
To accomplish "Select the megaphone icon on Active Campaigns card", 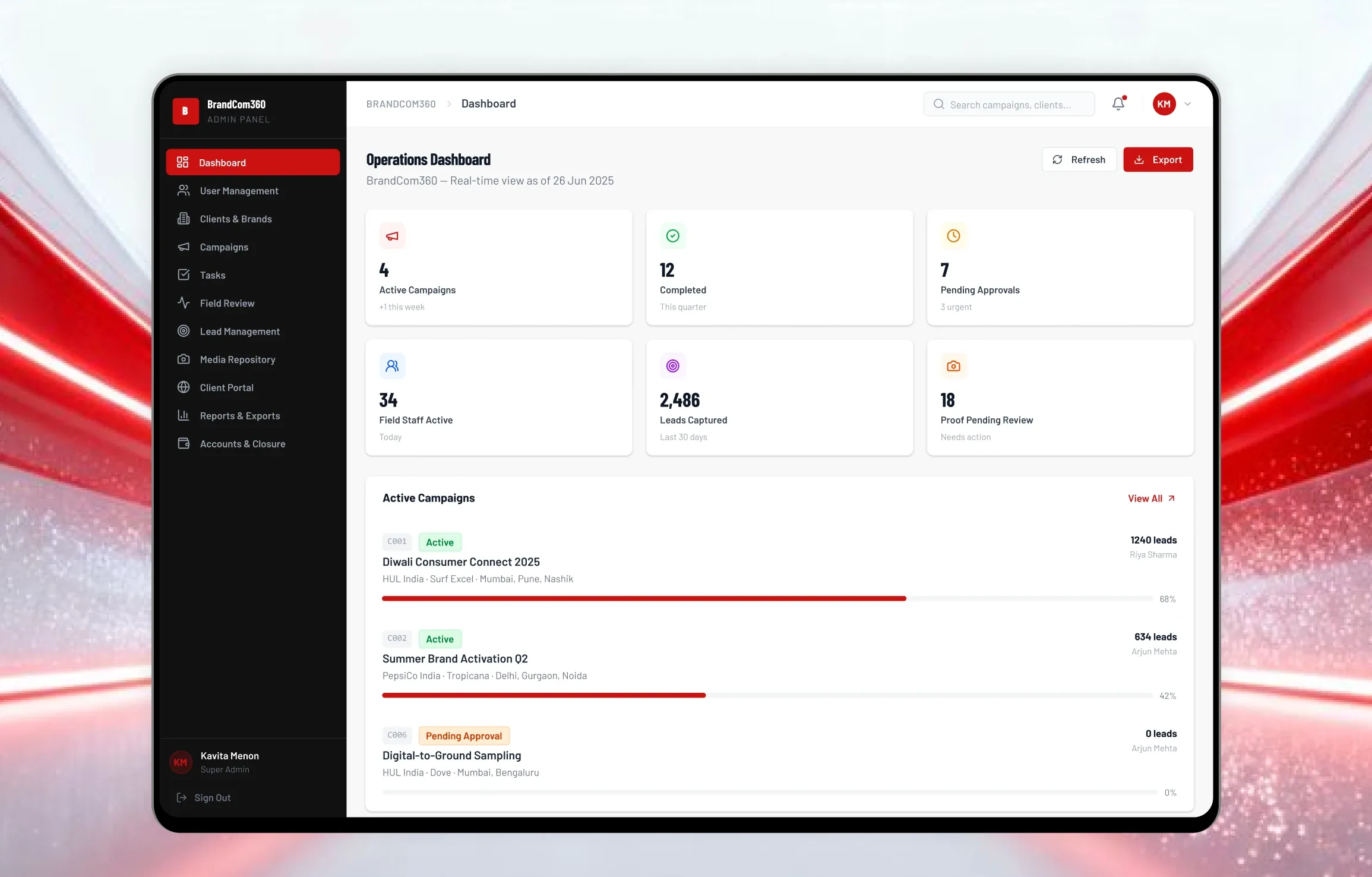I will point(393,236).
